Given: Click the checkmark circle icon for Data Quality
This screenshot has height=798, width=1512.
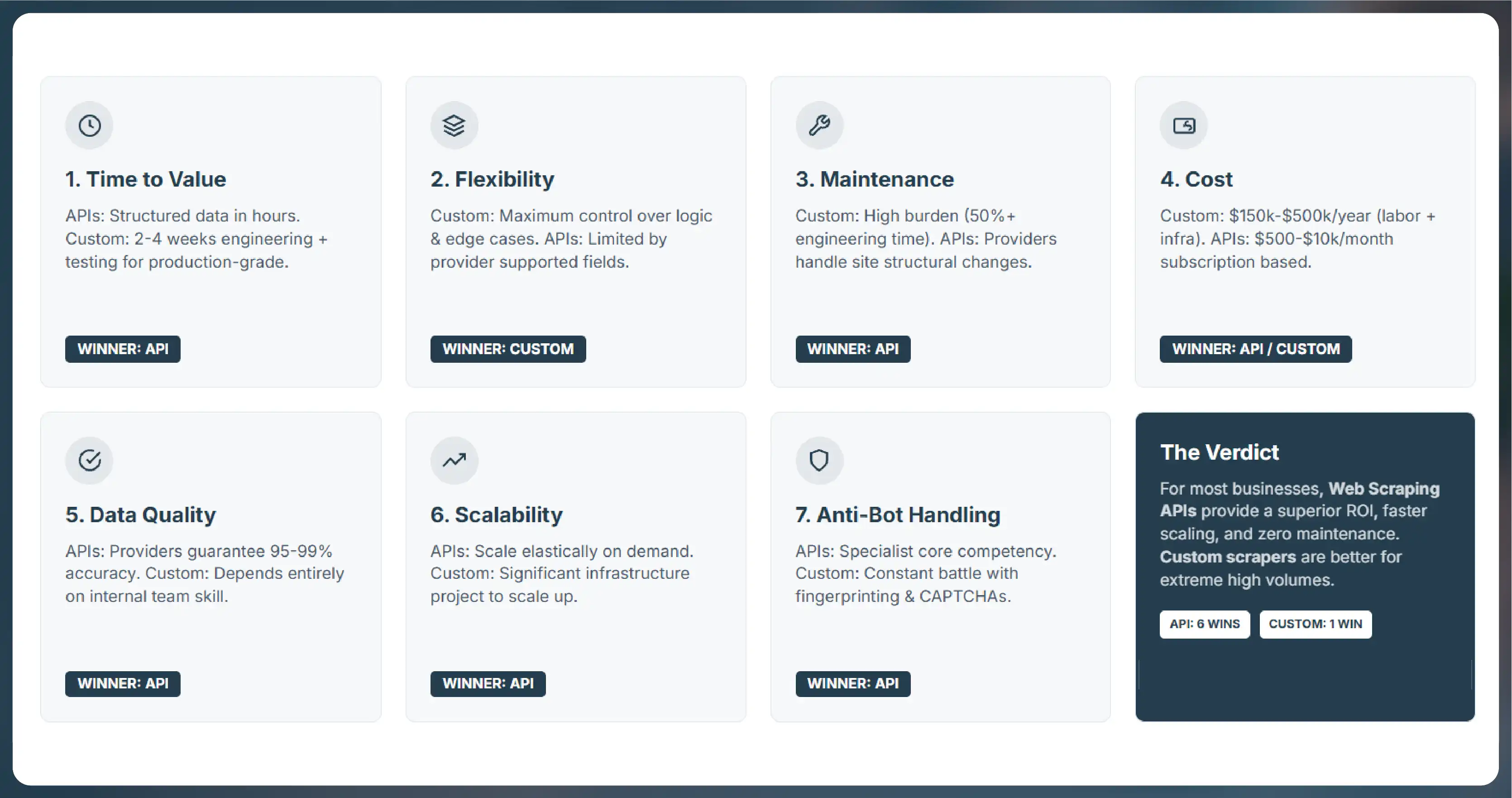Looking at the screenshot, I should [89, 460].
